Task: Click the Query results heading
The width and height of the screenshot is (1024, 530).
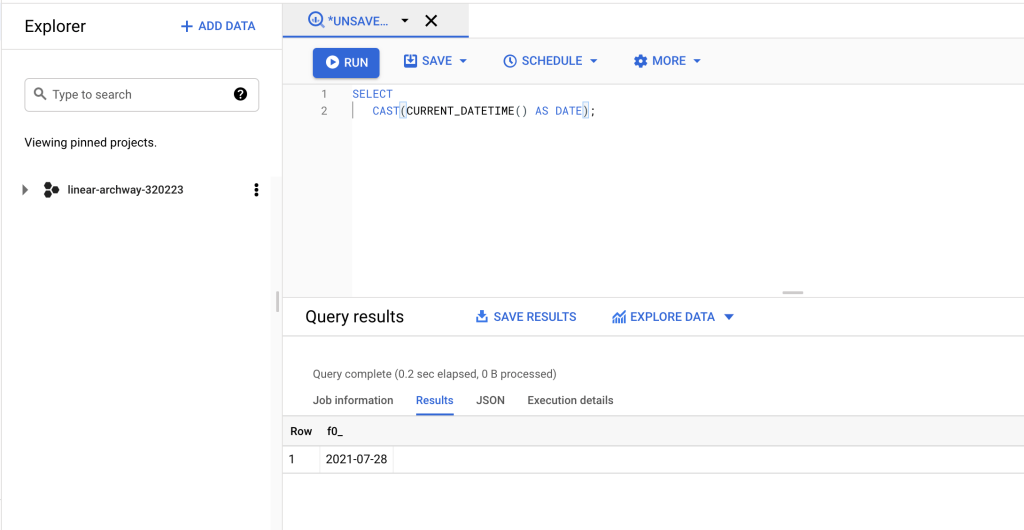Action: 355,317
